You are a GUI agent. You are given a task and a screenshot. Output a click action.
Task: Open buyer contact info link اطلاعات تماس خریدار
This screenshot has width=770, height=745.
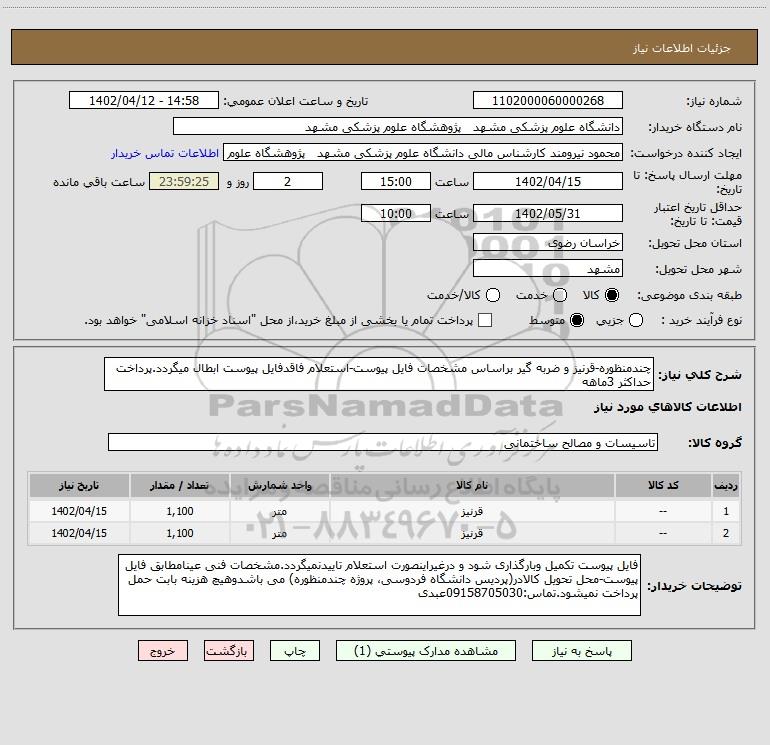click(165, 153)
